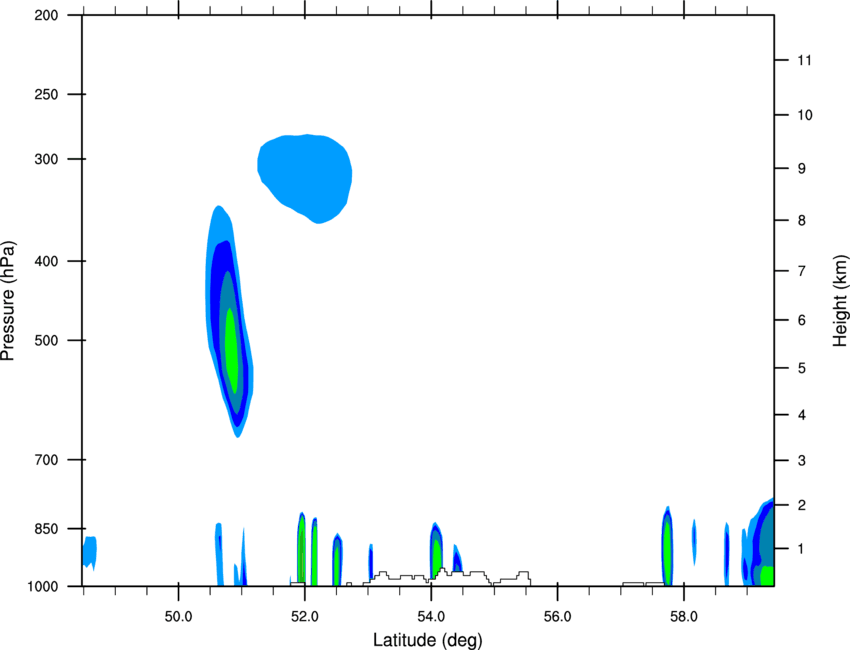Click height label 9 km
Viewport: 850px width, 650px height.
[x=802, y=169]
